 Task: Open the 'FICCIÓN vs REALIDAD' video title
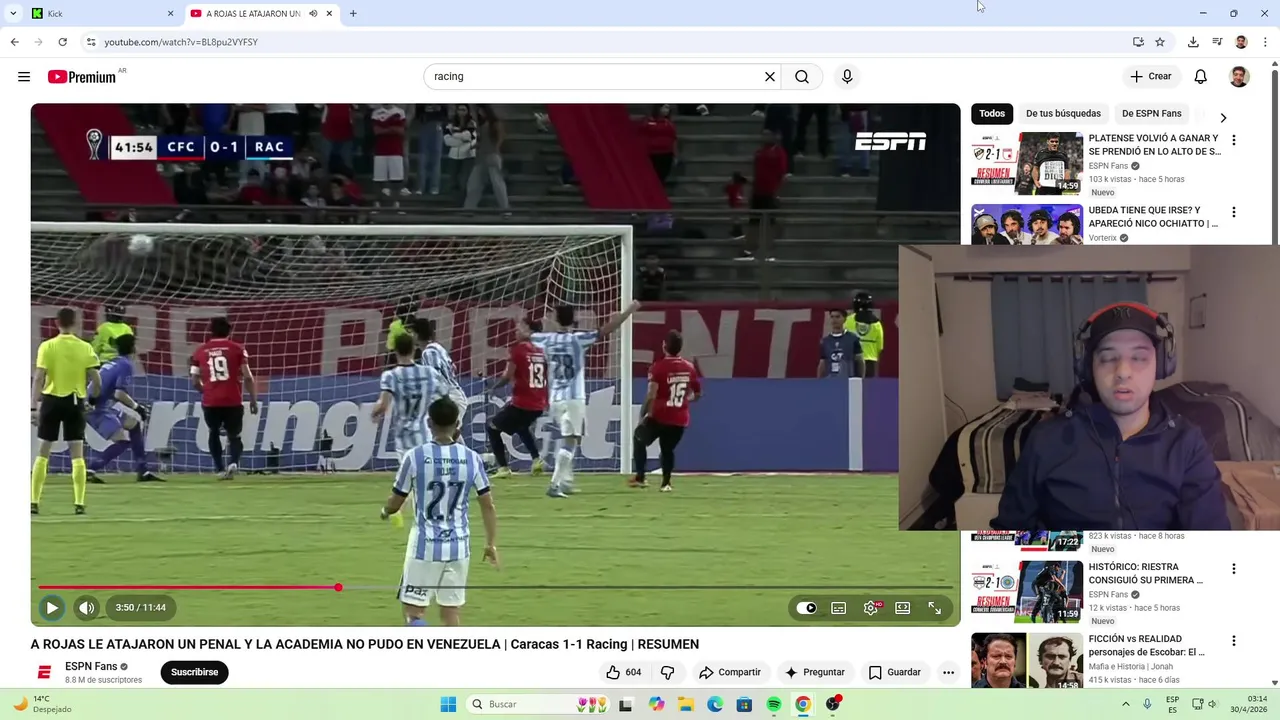pyautogui.click(x=1147, y=645)
